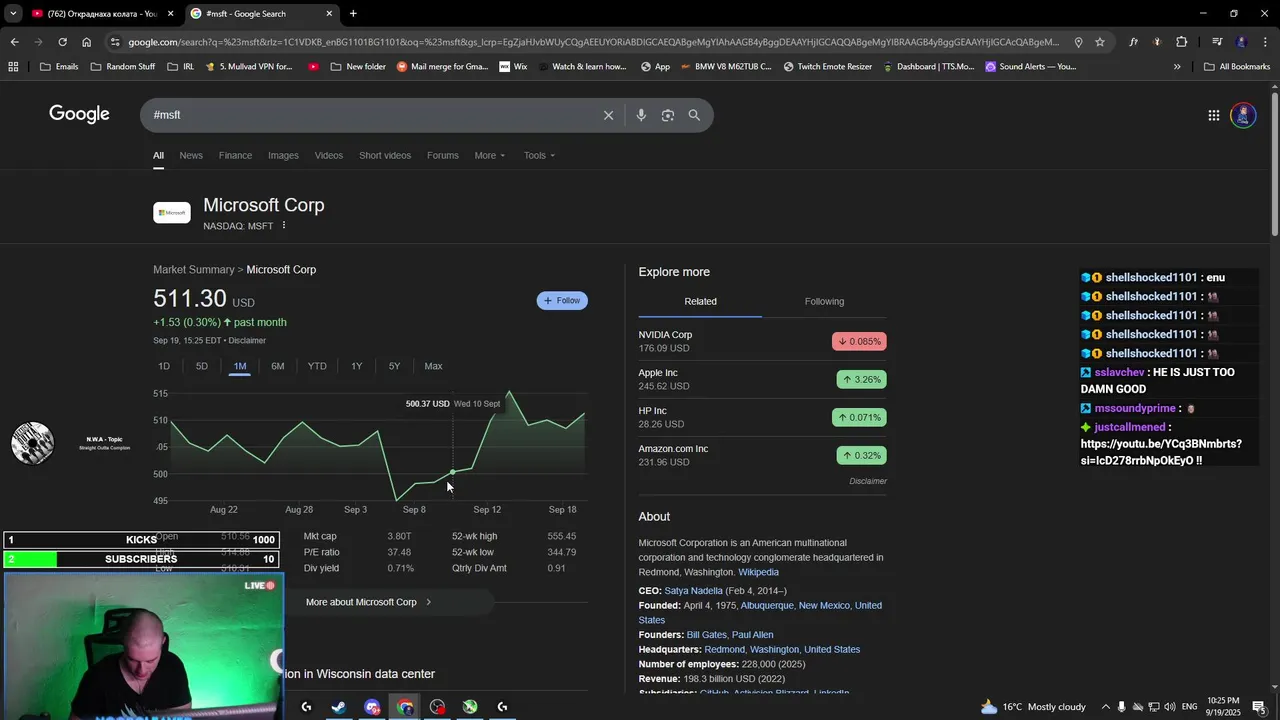The width and height of the screenshot is (1280, 720).
Task: Click the search input field containing #msft
Action: 370,115
